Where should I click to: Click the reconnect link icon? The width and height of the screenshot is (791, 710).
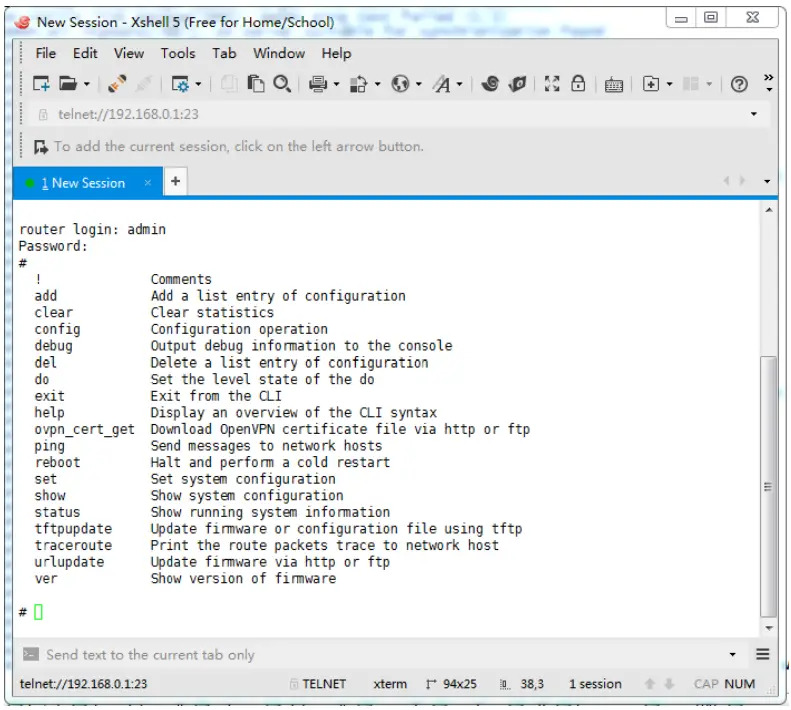point(117,85)
